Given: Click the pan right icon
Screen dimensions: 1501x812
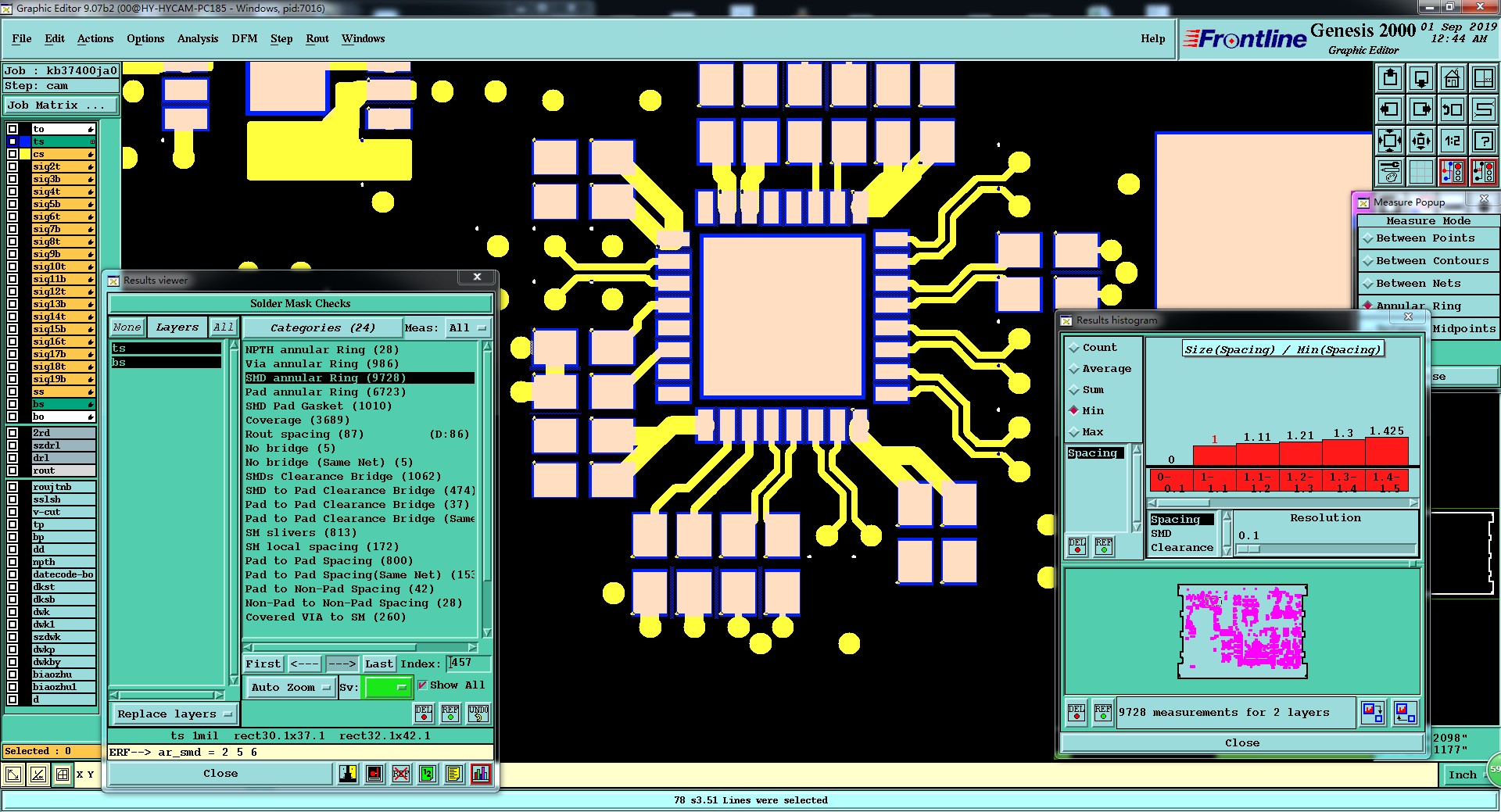Looking at the screenshot, I should [1421, 109].
